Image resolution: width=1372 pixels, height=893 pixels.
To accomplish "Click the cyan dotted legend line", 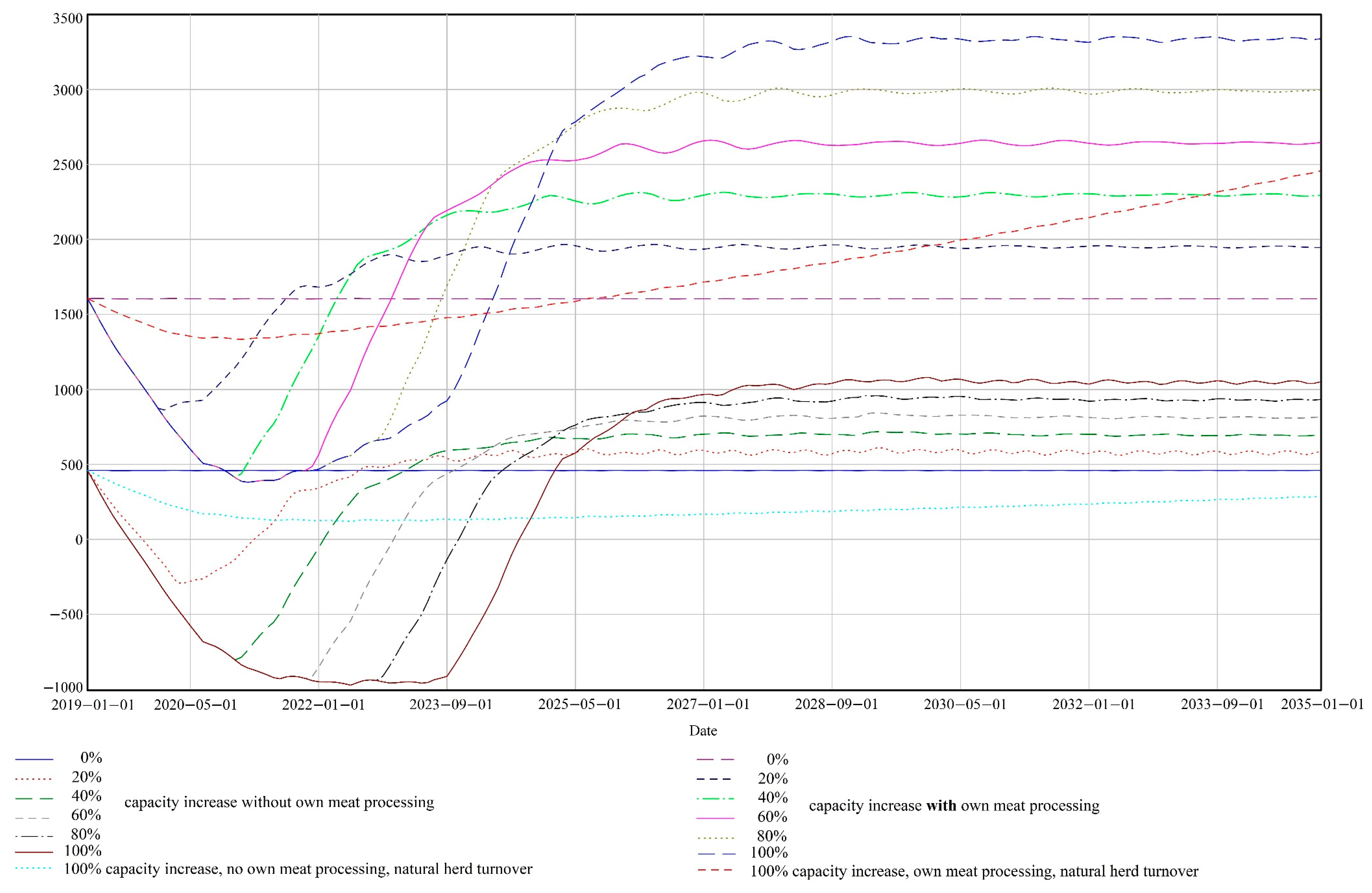I will click(34, 868).
